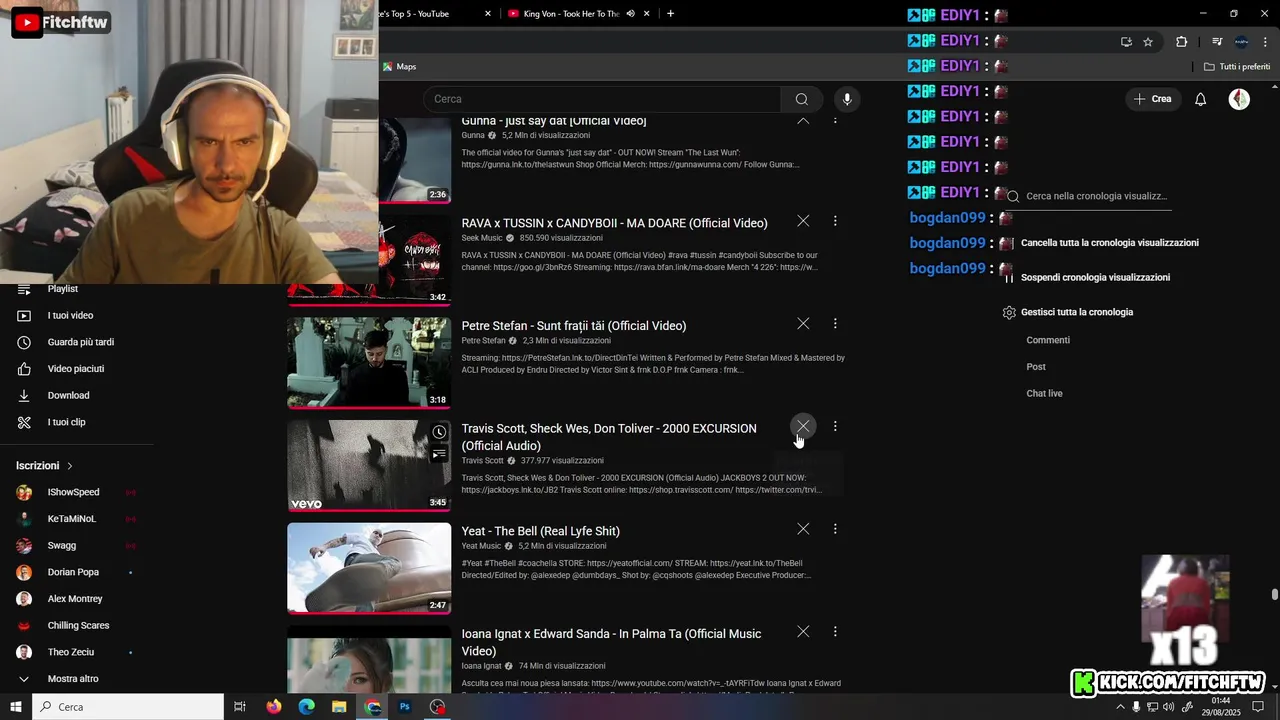Open RAVA x TUSSIN x CANDYBOII video title
Image resolution: width=1280 pixels, height=720 pixels.
pos(614,223)
